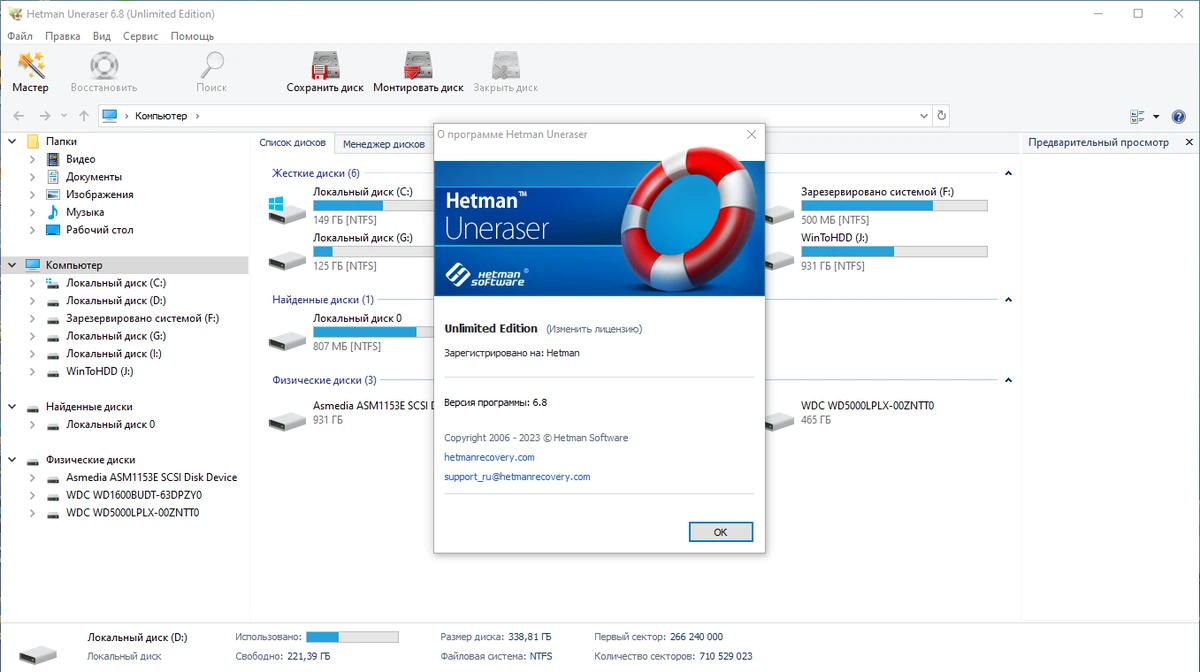Open Видео folder in tree
Image resolution: width=1200 pixels, height=672 pixels.
pyautogui.click(x=81, y=159)
